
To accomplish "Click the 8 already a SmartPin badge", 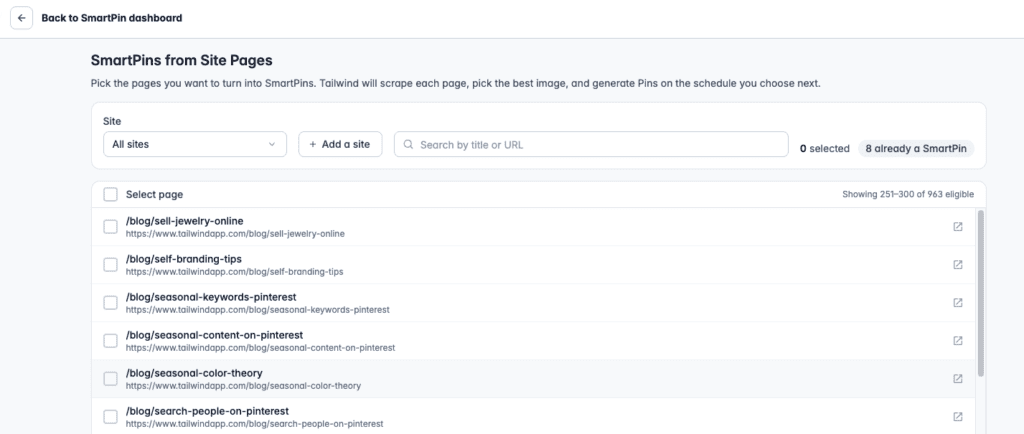I will coord(916,148).
